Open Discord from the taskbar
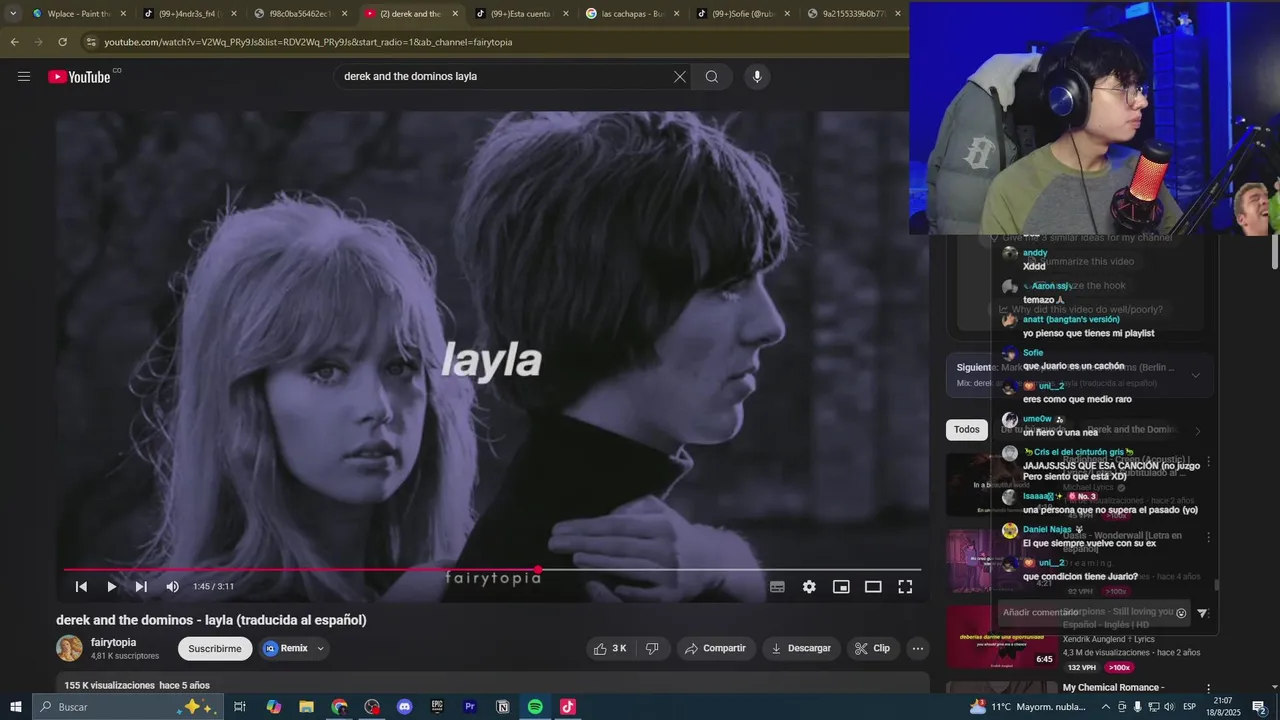1280x720 pixels. point(404,707)
